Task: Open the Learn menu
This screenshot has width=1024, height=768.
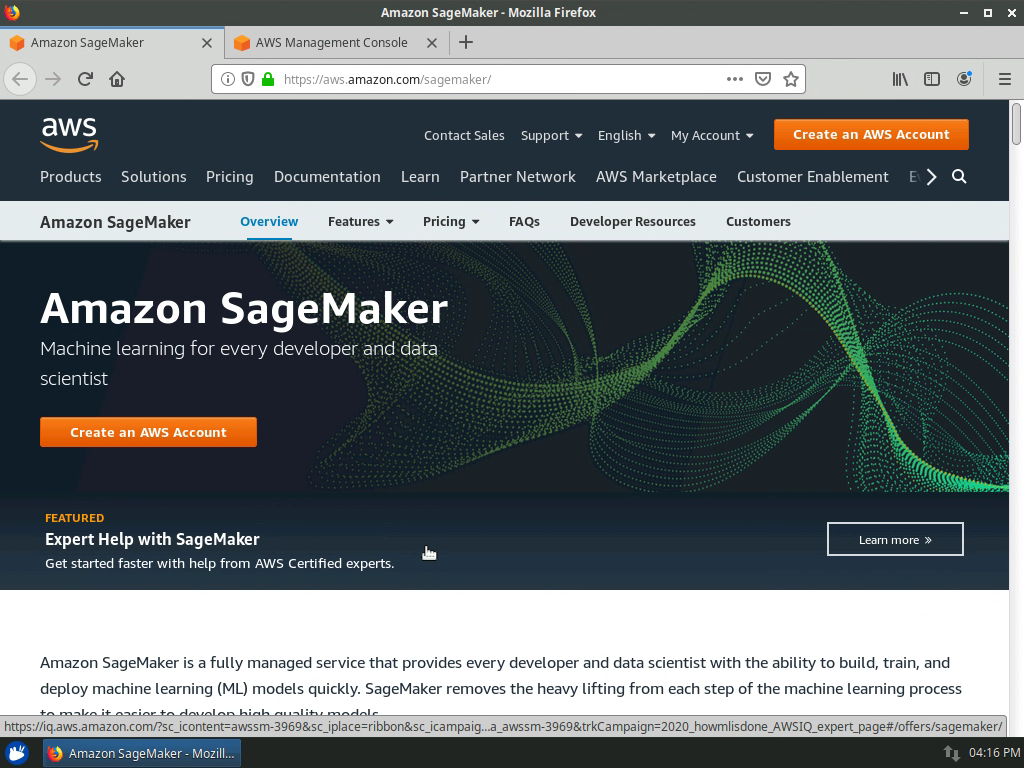Action: tap(420, 176)
